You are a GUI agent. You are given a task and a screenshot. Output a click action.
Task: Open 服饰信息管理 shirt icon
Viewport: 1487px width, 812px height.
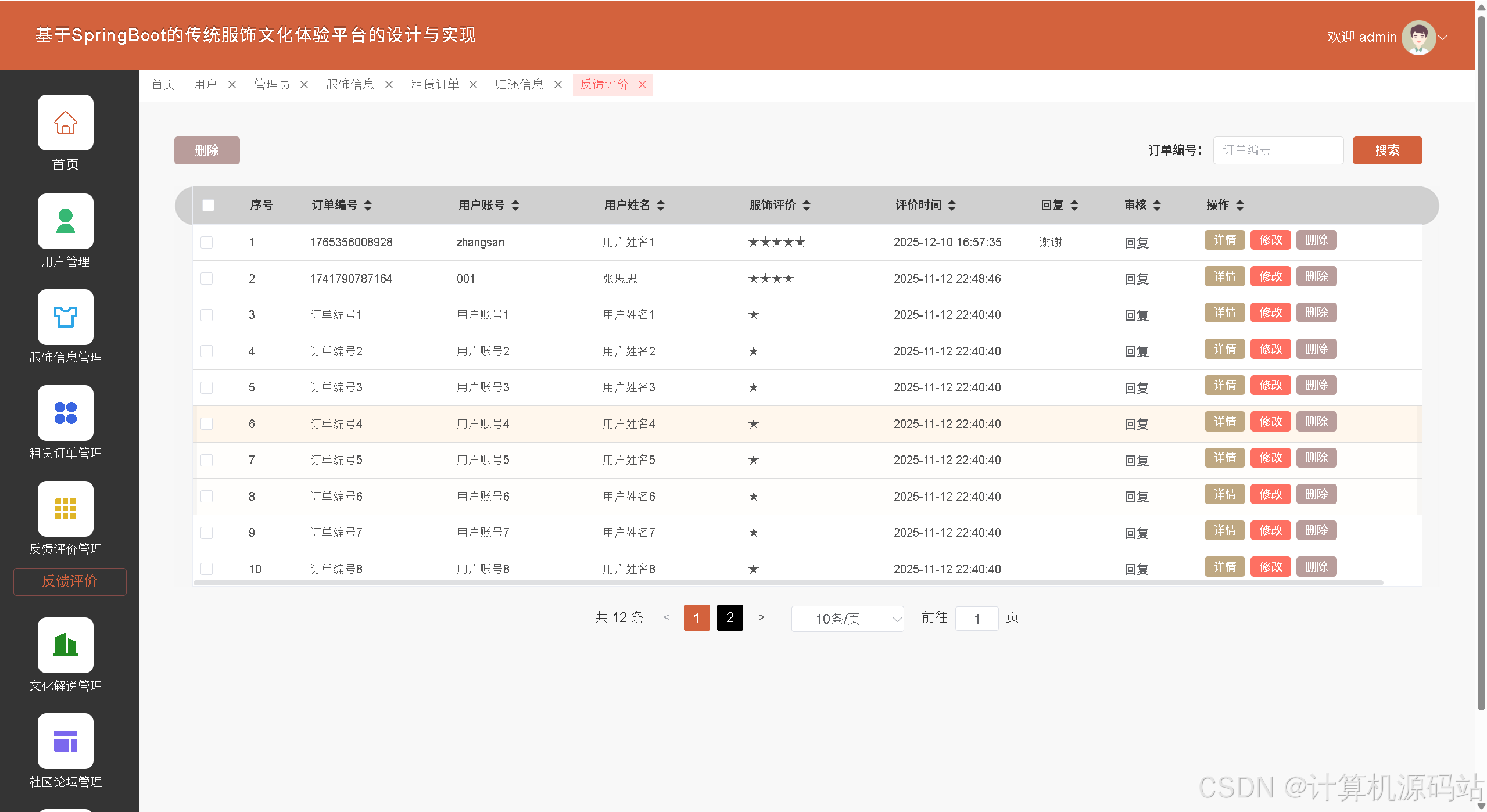coord(65,317)
